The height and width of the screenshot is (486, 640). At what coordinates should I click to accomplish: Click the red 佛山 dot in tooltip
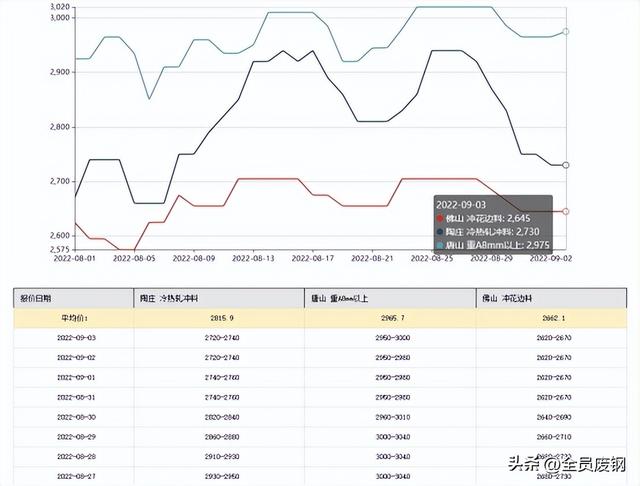pyautogui.click(x=443, y=217)
